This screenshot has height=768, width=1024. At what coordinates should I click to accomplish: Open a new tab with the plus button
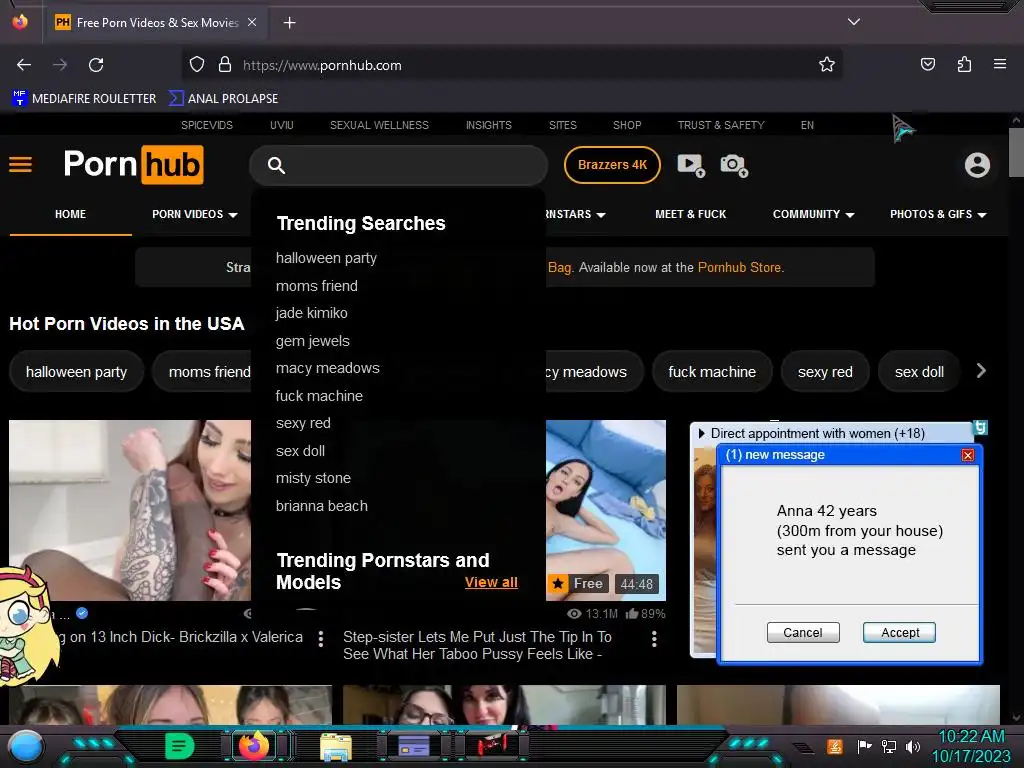pyautogui.click(x=289, y=23)
